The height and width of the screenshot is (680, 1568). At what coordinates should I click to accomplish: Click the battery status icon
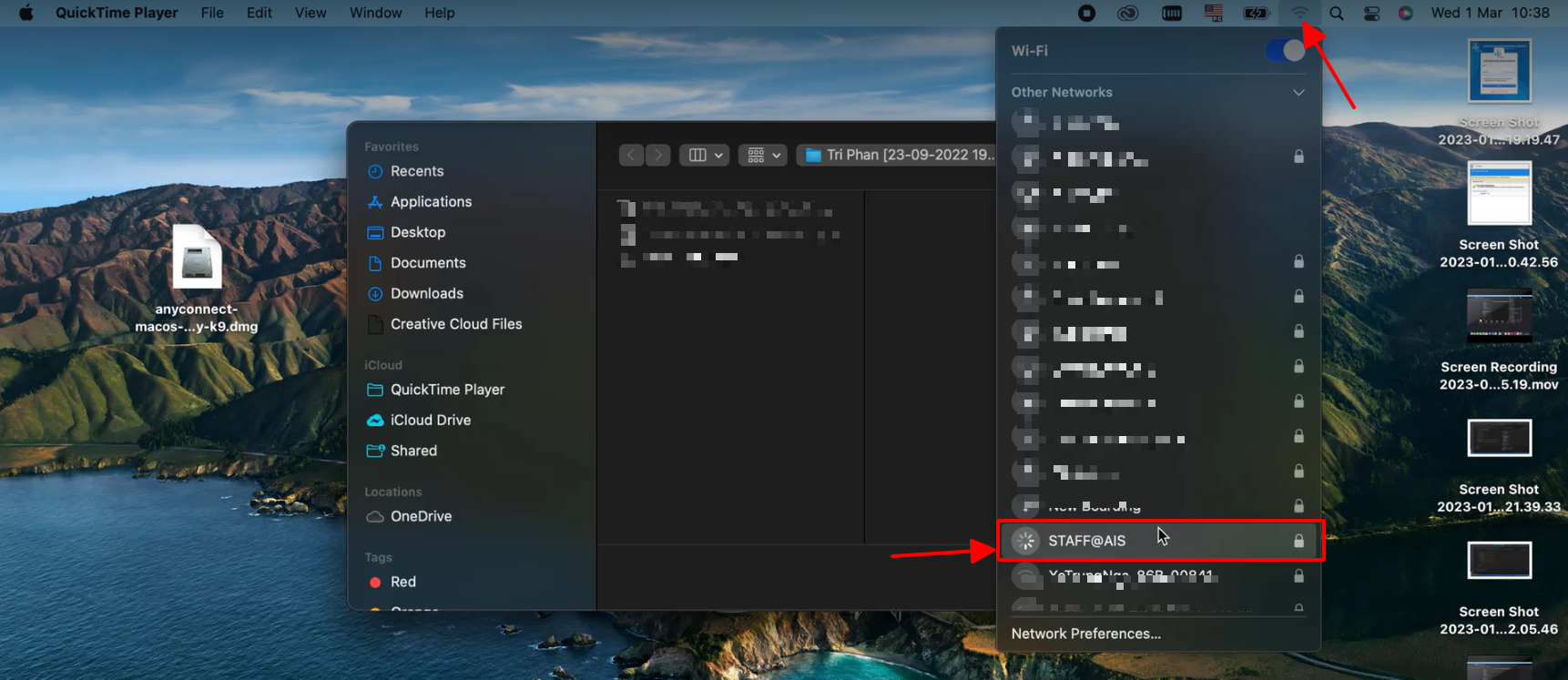pos(1256,13)
